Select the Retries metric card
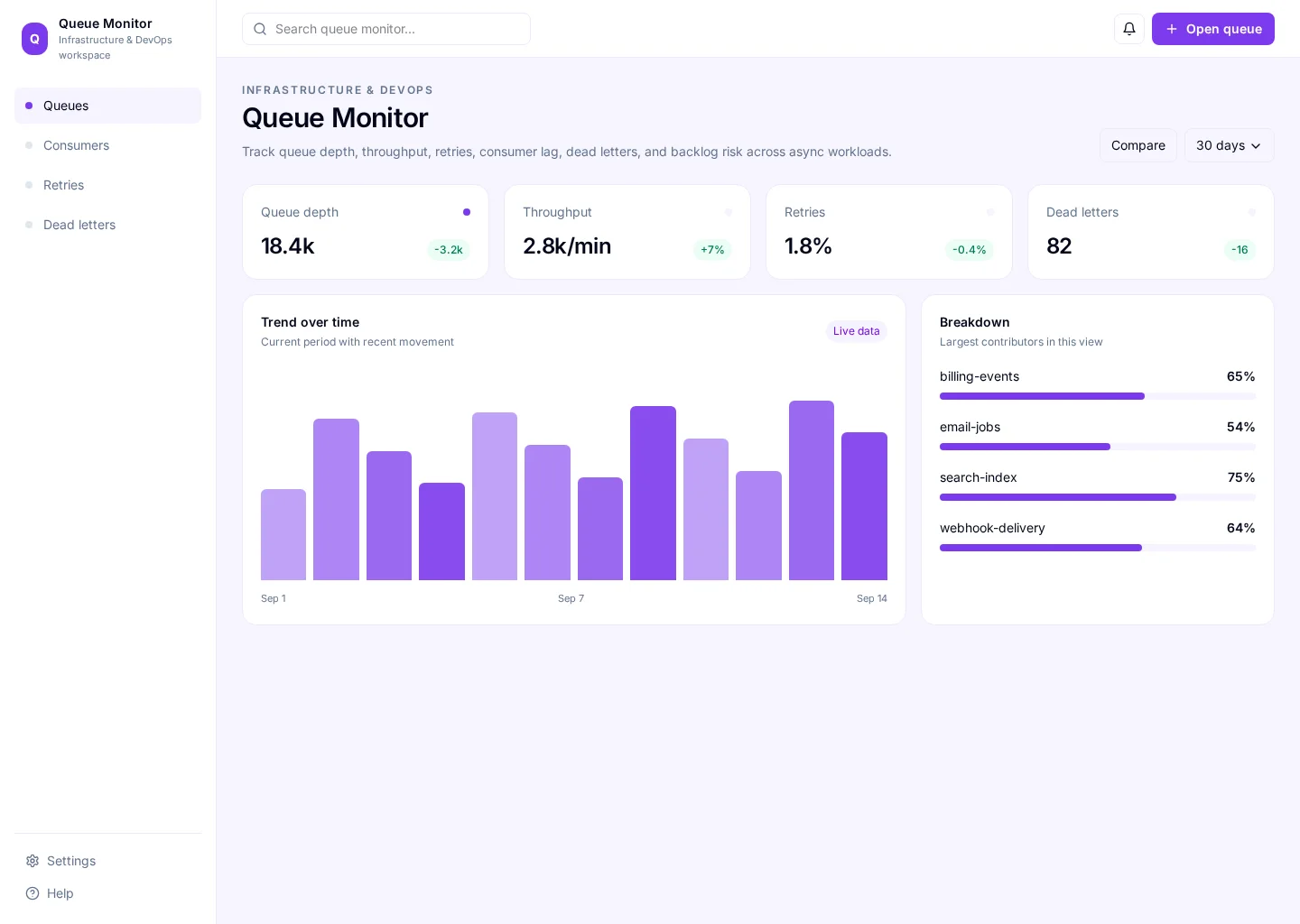 click(x=889, y=232)
